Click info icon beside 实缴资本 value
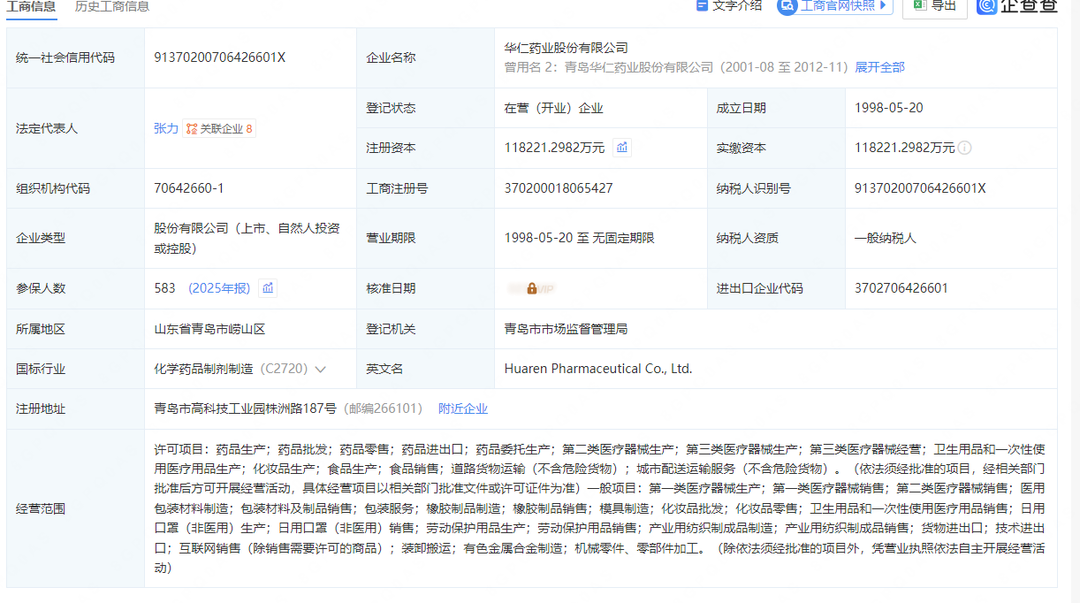Viewport: 1080px width, 603px height. [x=965, y=148]
